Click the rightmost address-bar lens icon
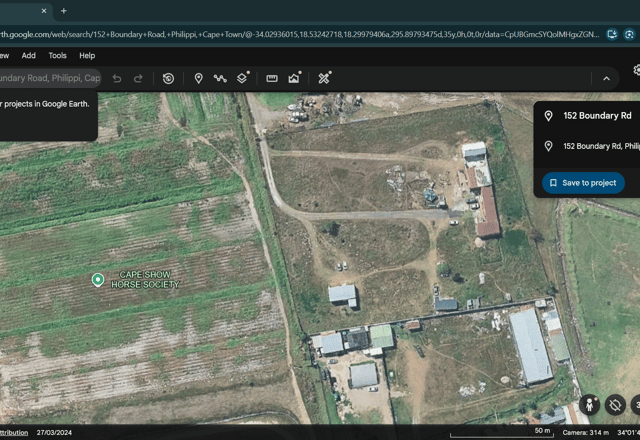The width and height of the screenshot is (640, 440). tap(629, 34)
